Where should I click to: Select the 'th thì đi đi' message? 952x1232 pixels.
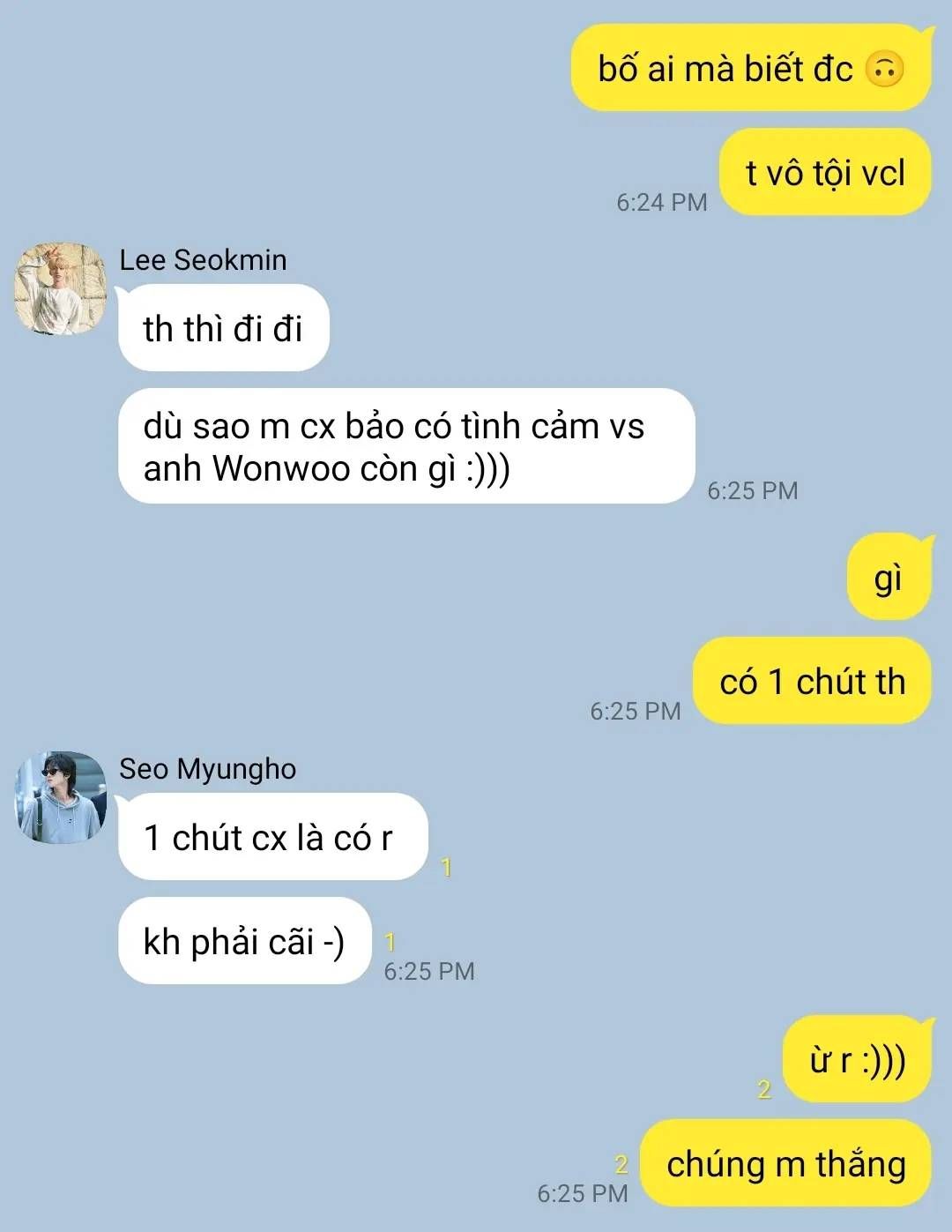tap(224, 328)
